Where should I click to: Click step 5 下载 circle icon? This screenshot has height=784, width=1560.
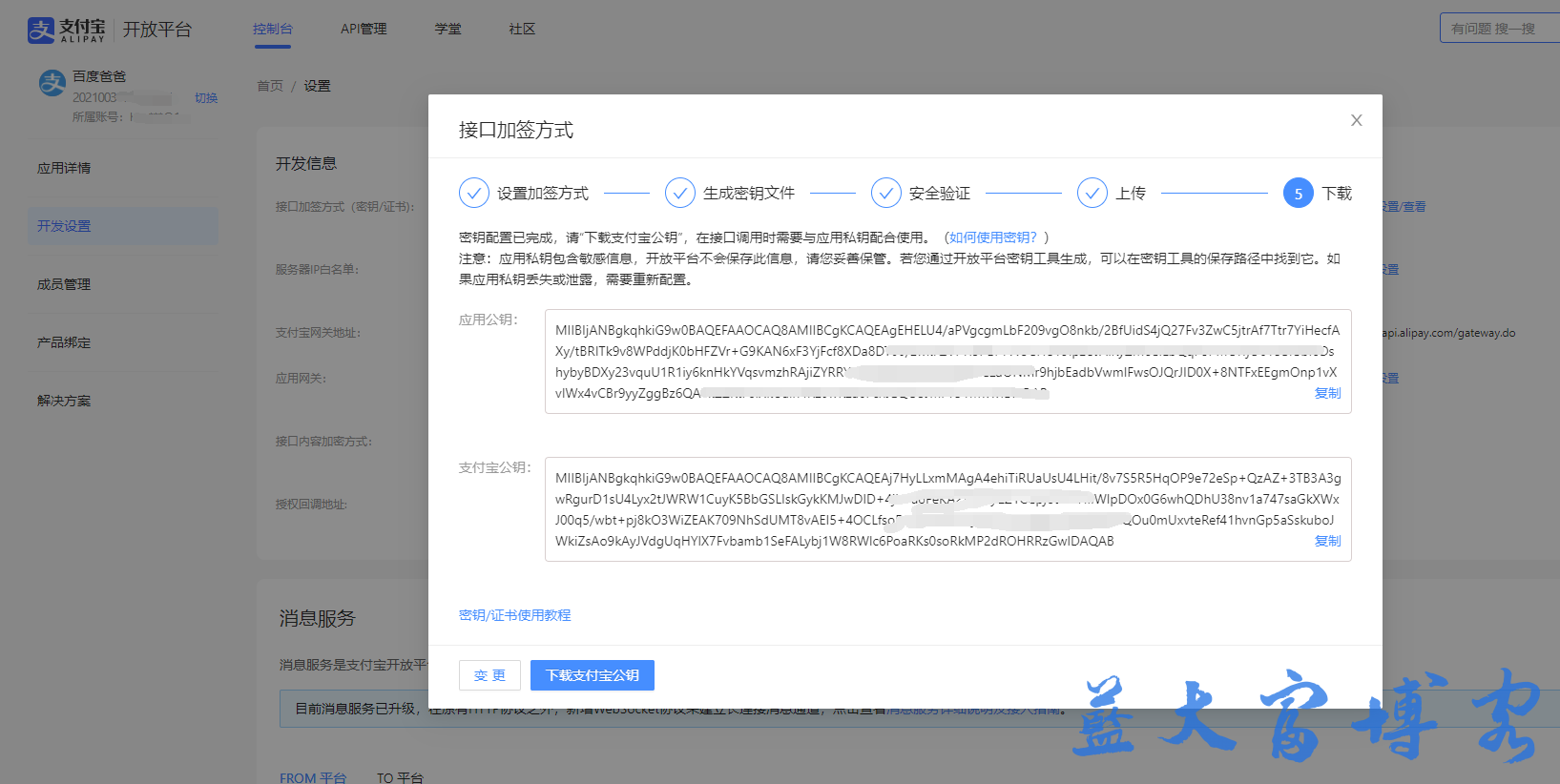[x=1299, y=193]
